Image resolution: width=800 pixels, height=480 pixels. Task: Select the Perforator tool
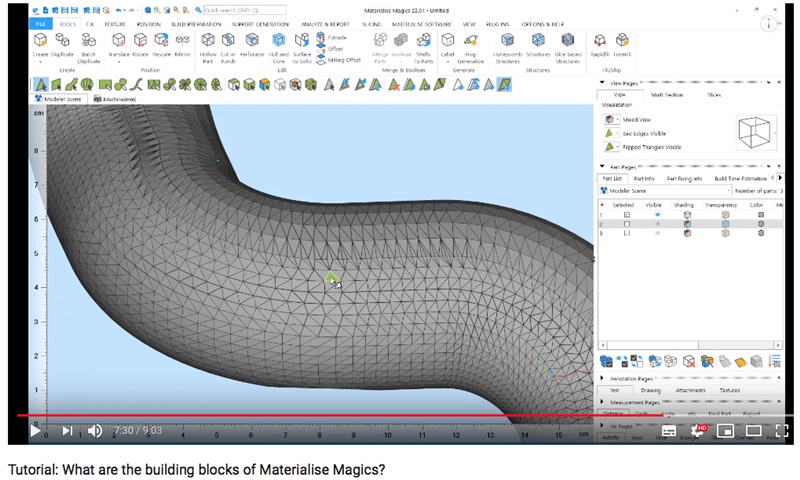pyautogui.click(x=254, y=41)
